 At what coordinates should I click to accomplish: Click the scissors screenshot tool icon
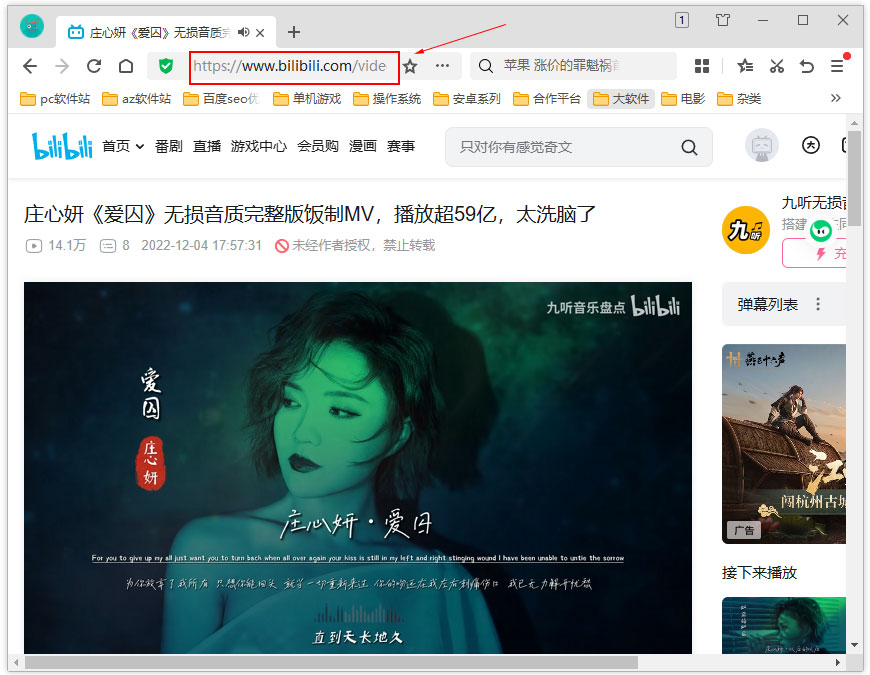click(x=776, y=66)
